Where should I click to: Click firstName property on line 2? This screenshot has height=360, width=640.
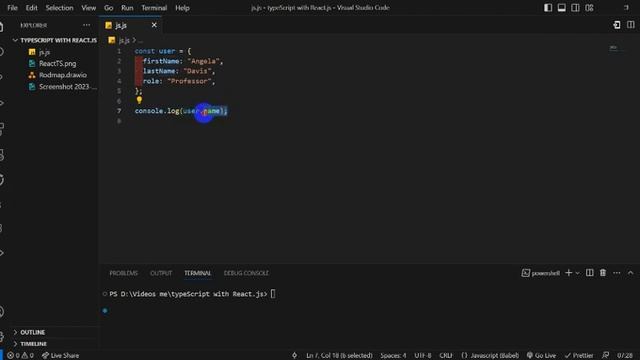pyautogui.click(x=161, y=61)
